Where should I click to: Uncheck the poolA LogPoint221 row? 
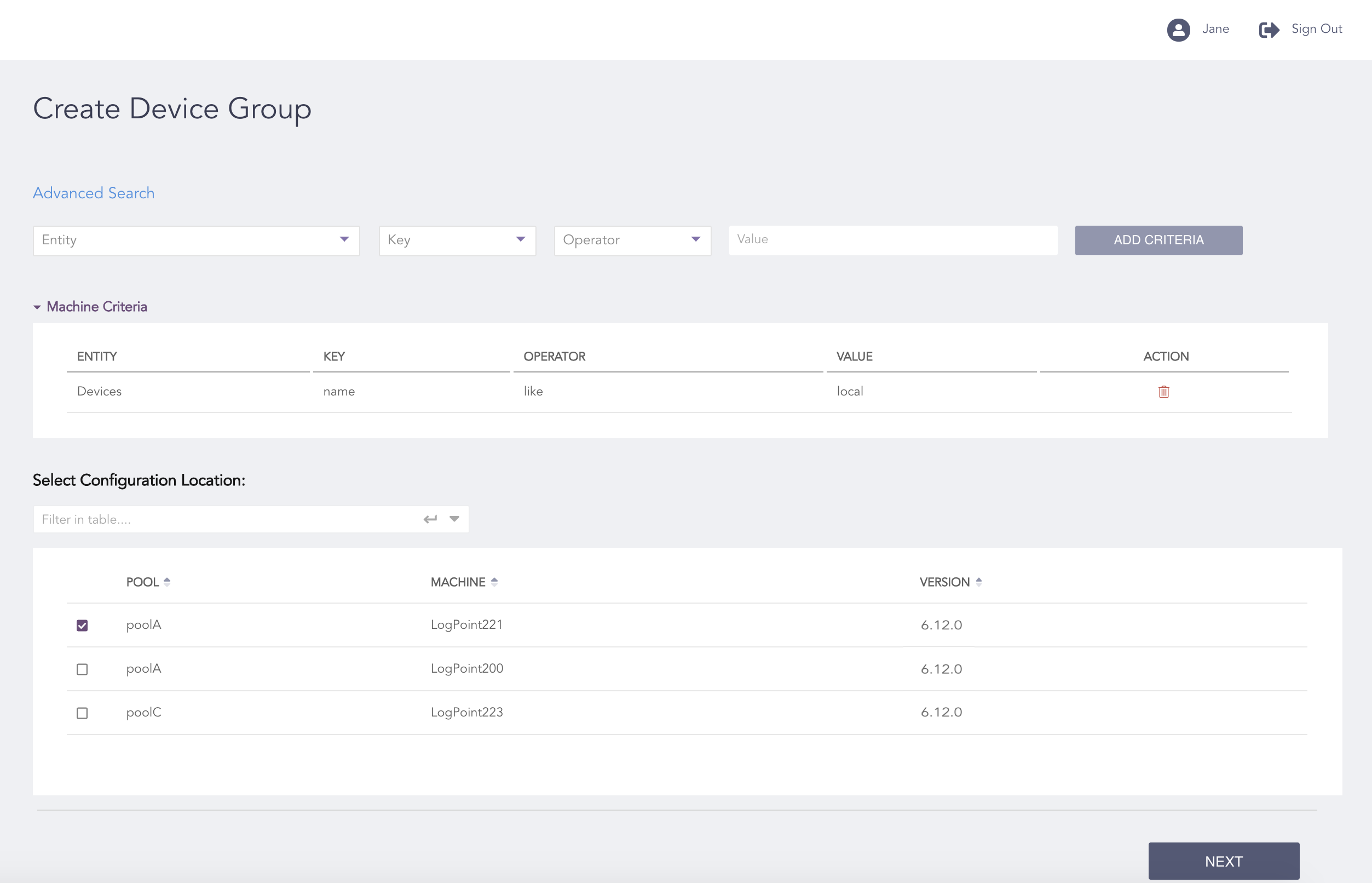82,625
